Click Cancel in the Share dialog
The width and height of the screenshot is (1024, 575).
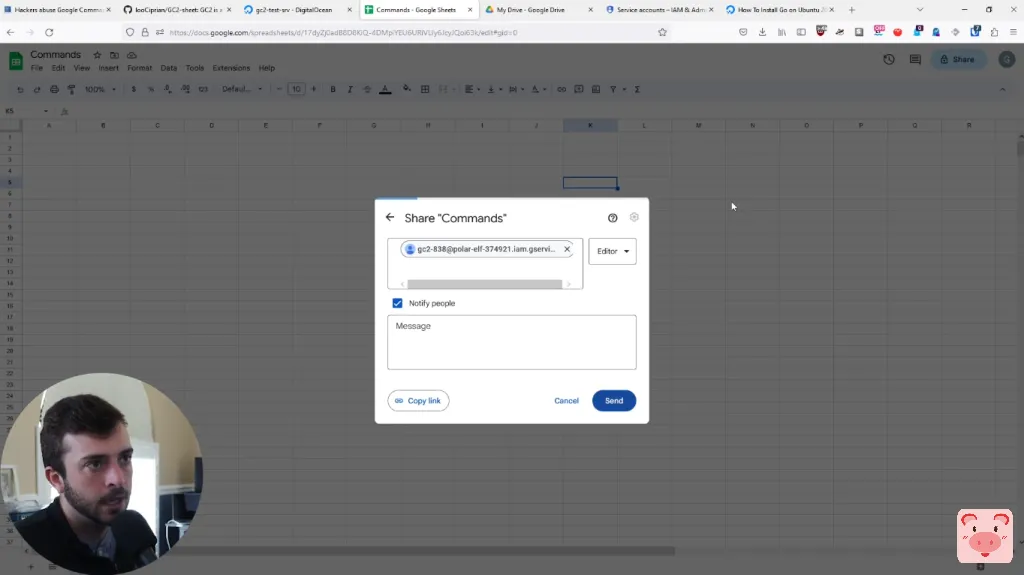(x=566, y=400)
